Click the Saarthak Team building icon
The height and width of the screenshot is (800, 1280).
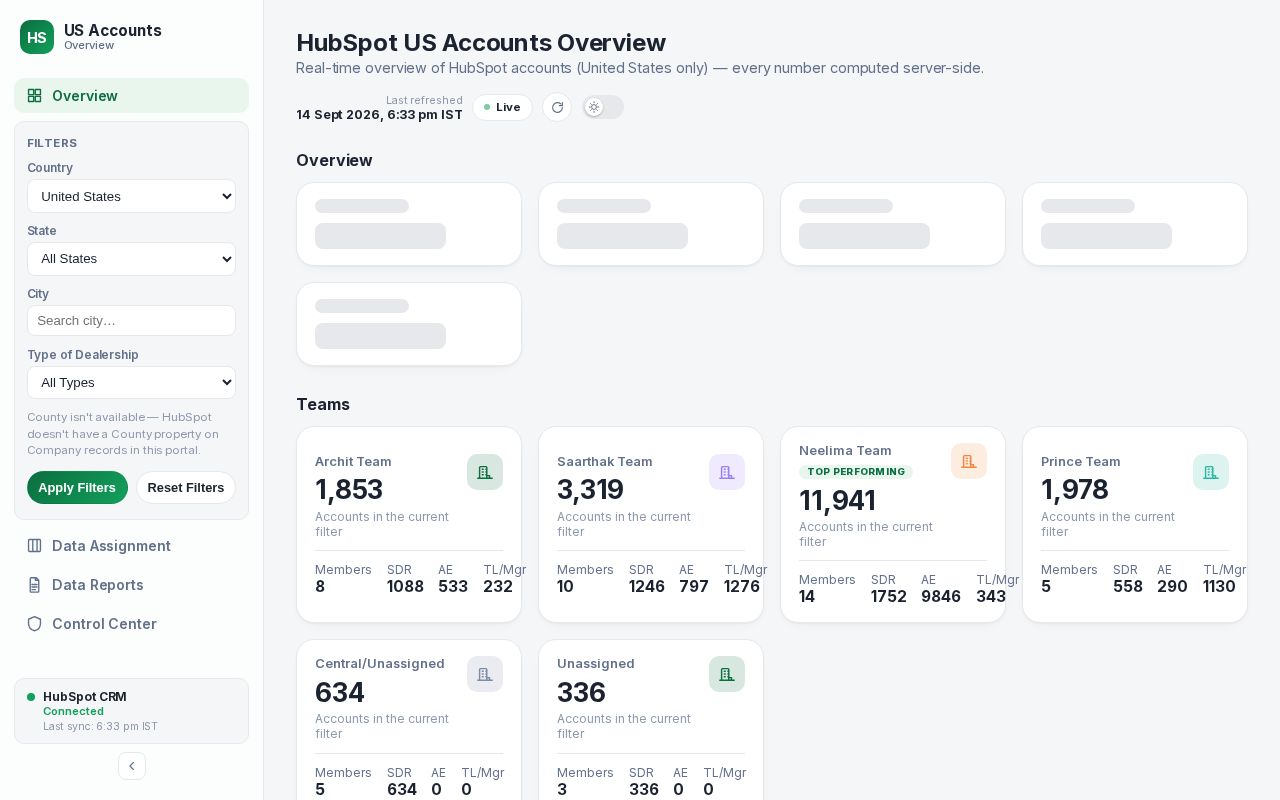[727, 472]
